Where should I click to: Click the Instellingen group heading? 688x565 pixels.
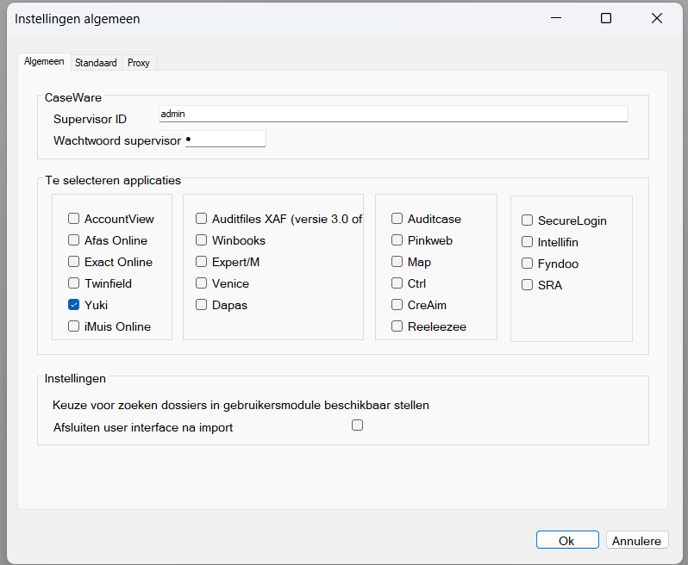tap(75, 379)
